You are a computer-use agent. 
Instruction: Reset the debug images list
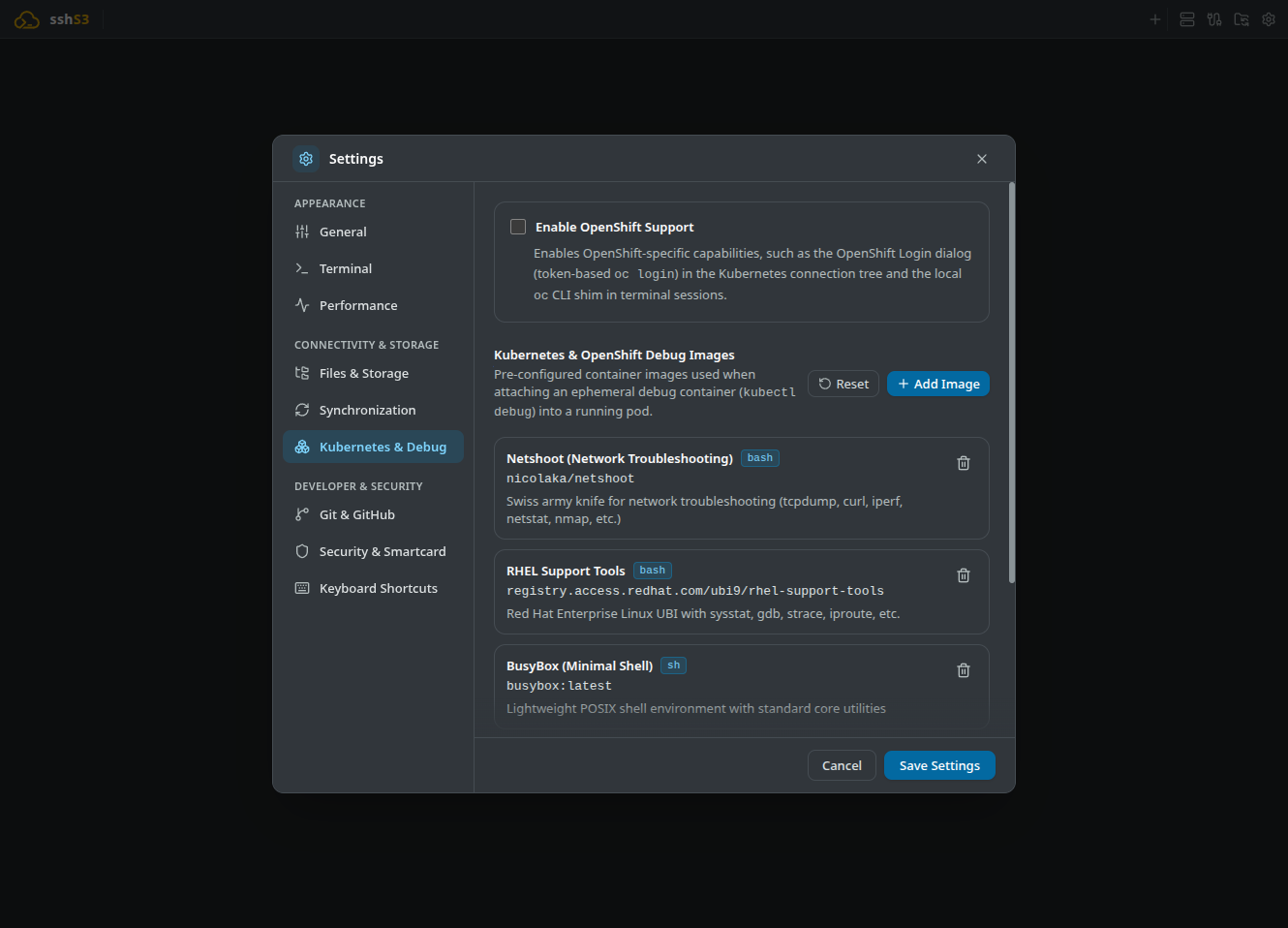pyautogui.click(x=843, y=384)
